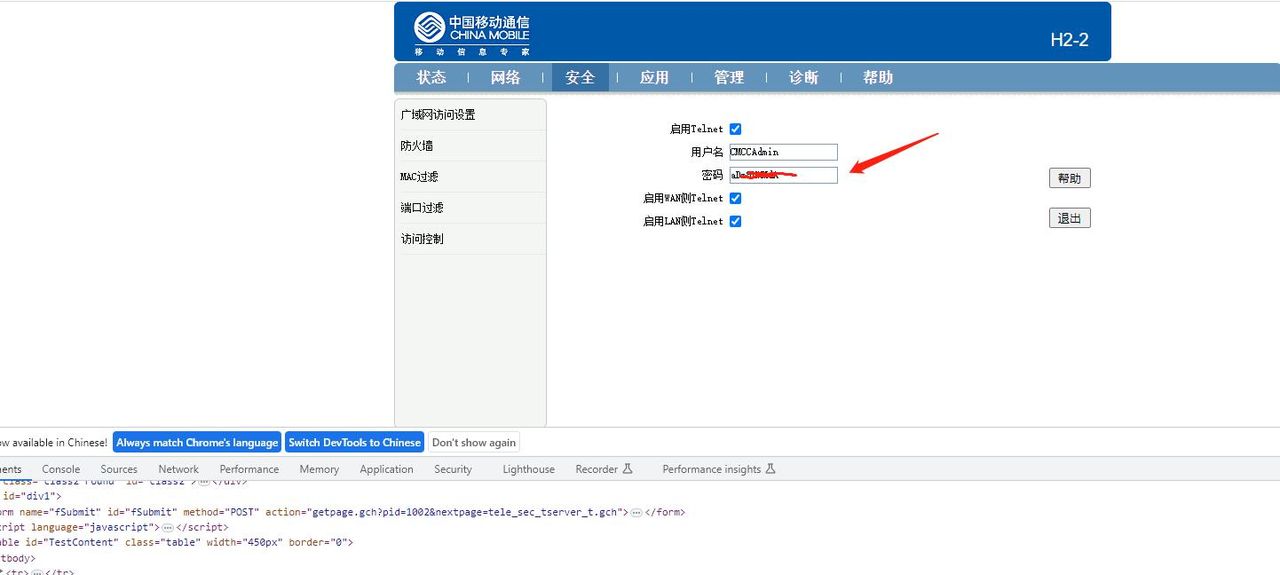Switch to the Performance insights tab
The image size is (1280, 575).
tap(718, 469)
